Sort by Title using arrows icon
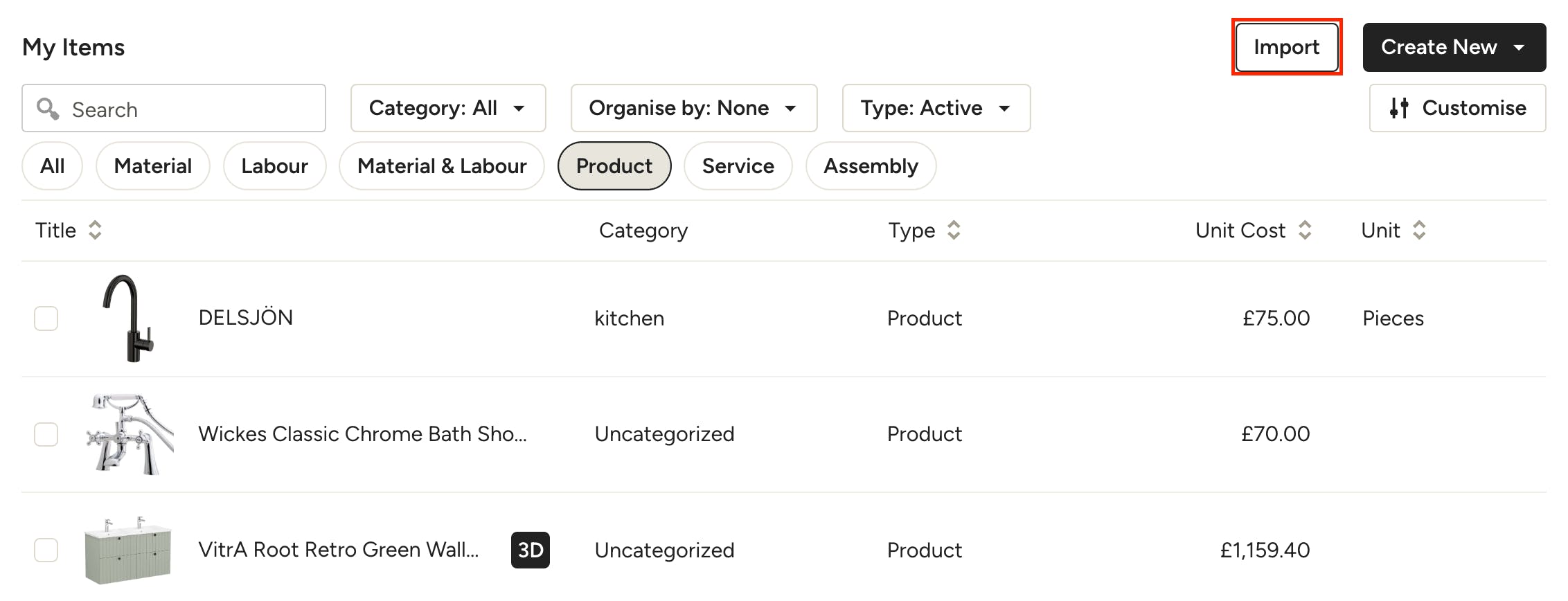The width and height of the screenshot is (1568, 601). 95,231
